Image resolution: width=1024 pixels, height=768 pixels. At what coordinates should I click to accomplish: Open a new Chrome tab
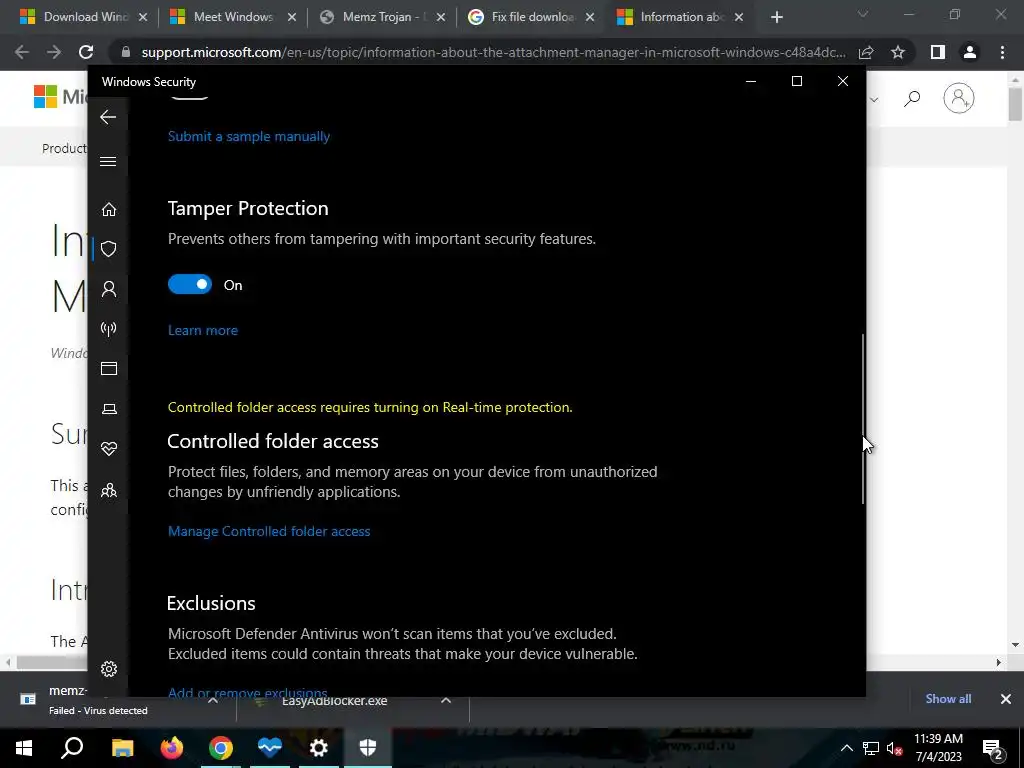click(776, 18)
